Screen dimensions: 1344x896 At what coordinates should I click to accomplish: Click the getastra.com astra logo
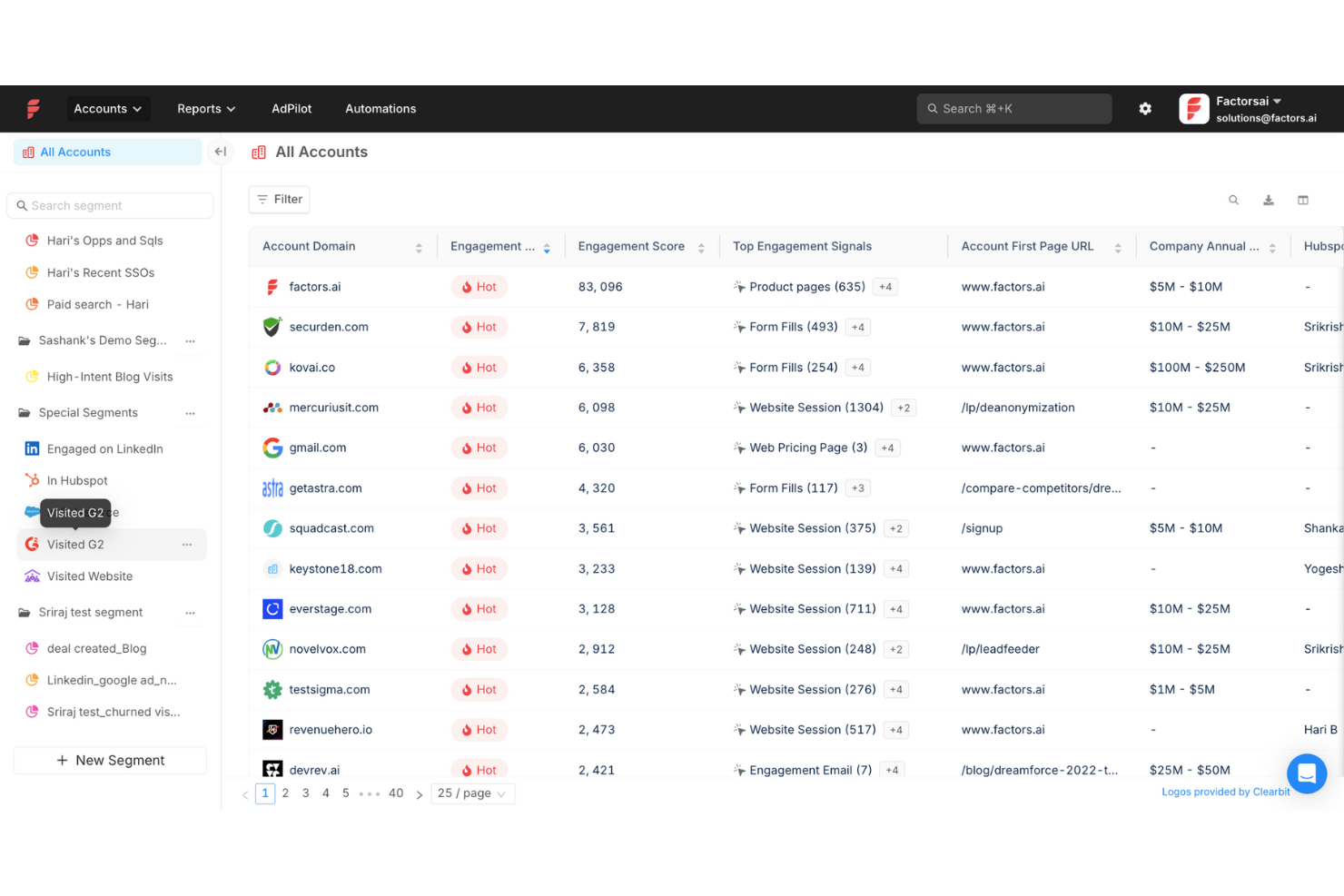(x=272, y=488)
